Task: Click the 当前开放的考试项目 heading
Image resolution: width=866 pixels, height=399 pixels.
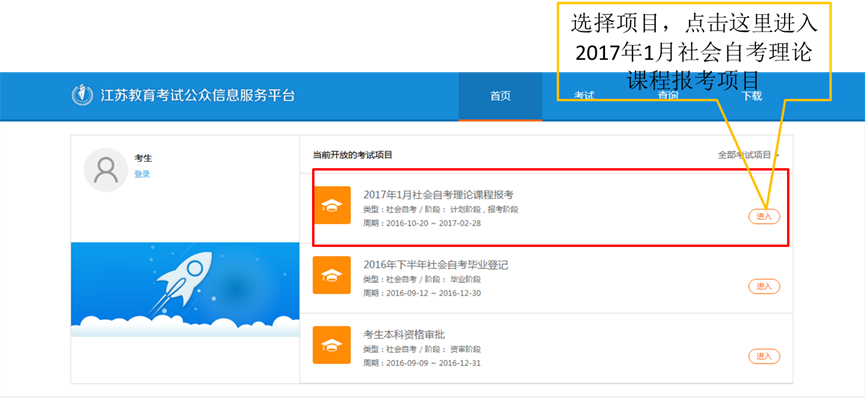Action: pos(352,155)
